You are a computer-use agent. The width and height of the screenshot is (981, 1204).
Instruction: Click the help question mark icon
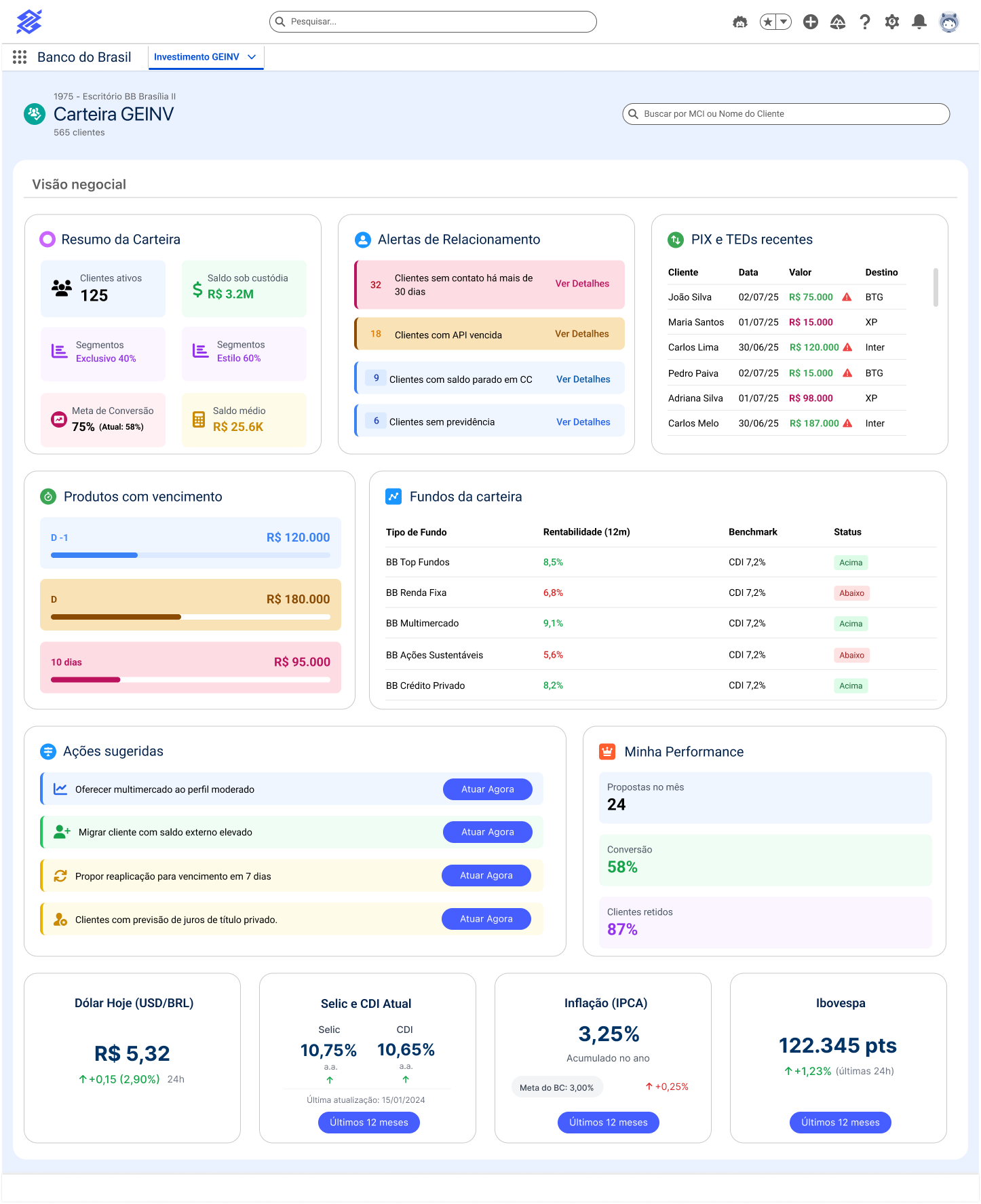pos(865,22)
